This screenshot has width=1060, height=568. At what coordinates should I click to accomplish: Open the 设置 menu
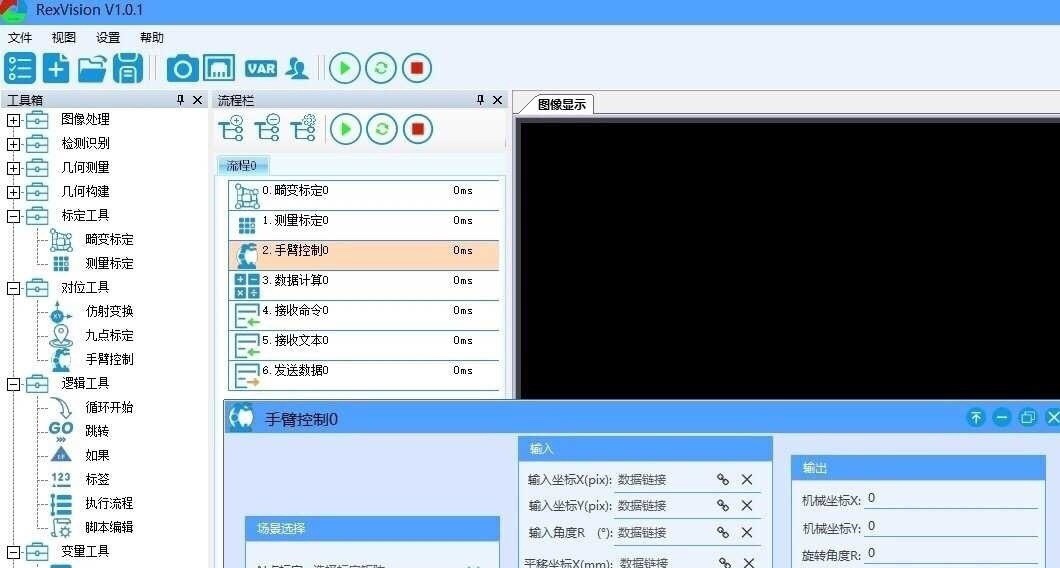coord(108,38)
